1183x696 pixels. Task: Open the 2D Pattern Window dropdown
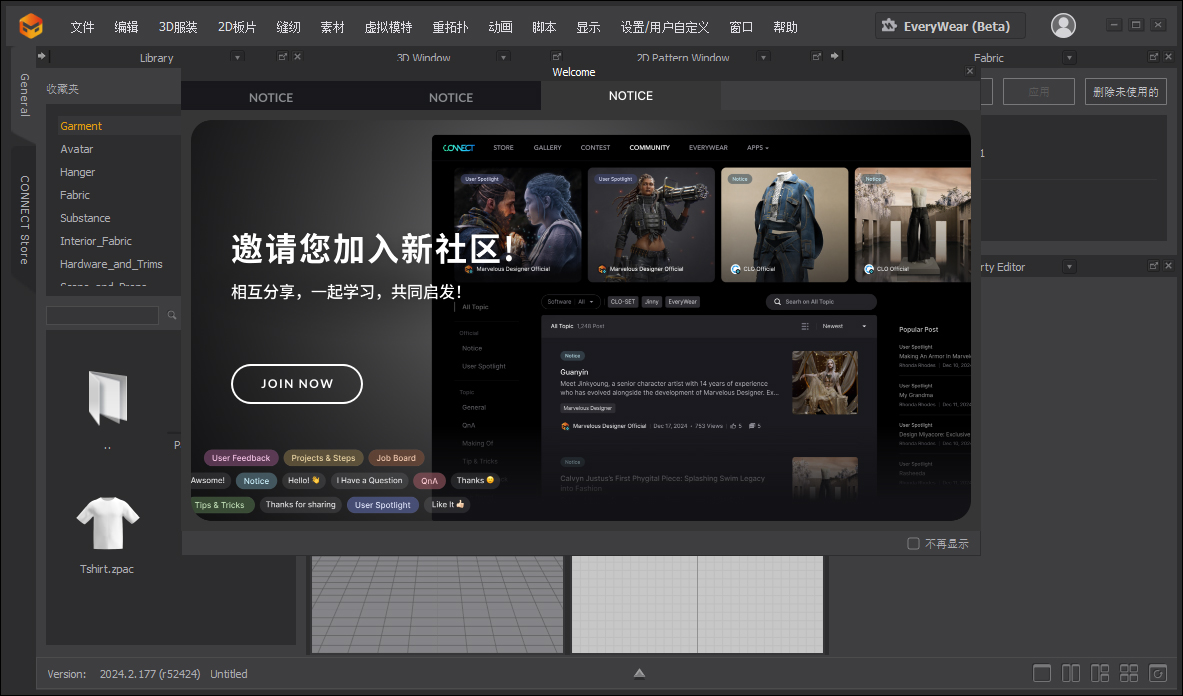pos(763,57)
